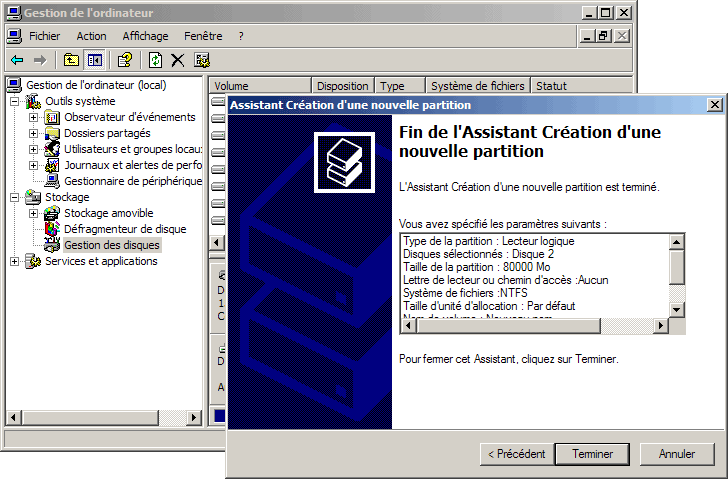Click the Précédent button
Viewport: 728px width, 479px height.
coord(516,454)
